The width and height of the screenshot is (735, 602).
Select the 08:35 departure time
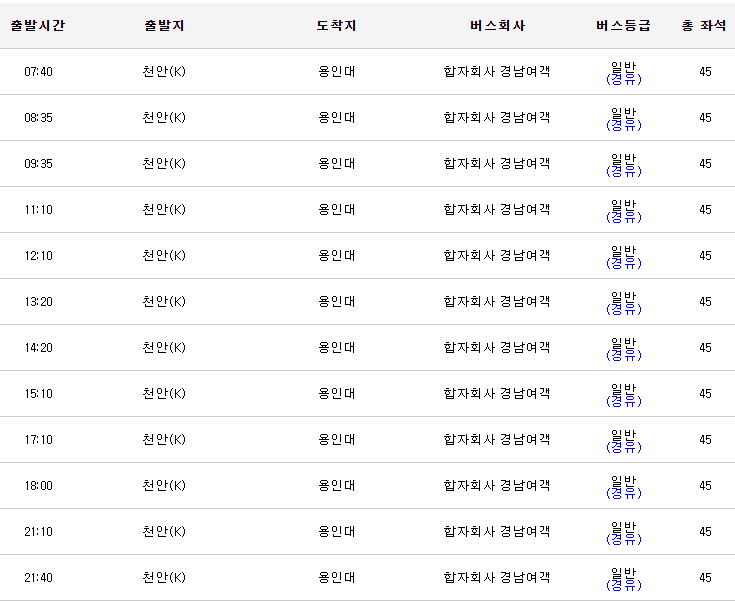pyautogui.click(x=38, y=118)
